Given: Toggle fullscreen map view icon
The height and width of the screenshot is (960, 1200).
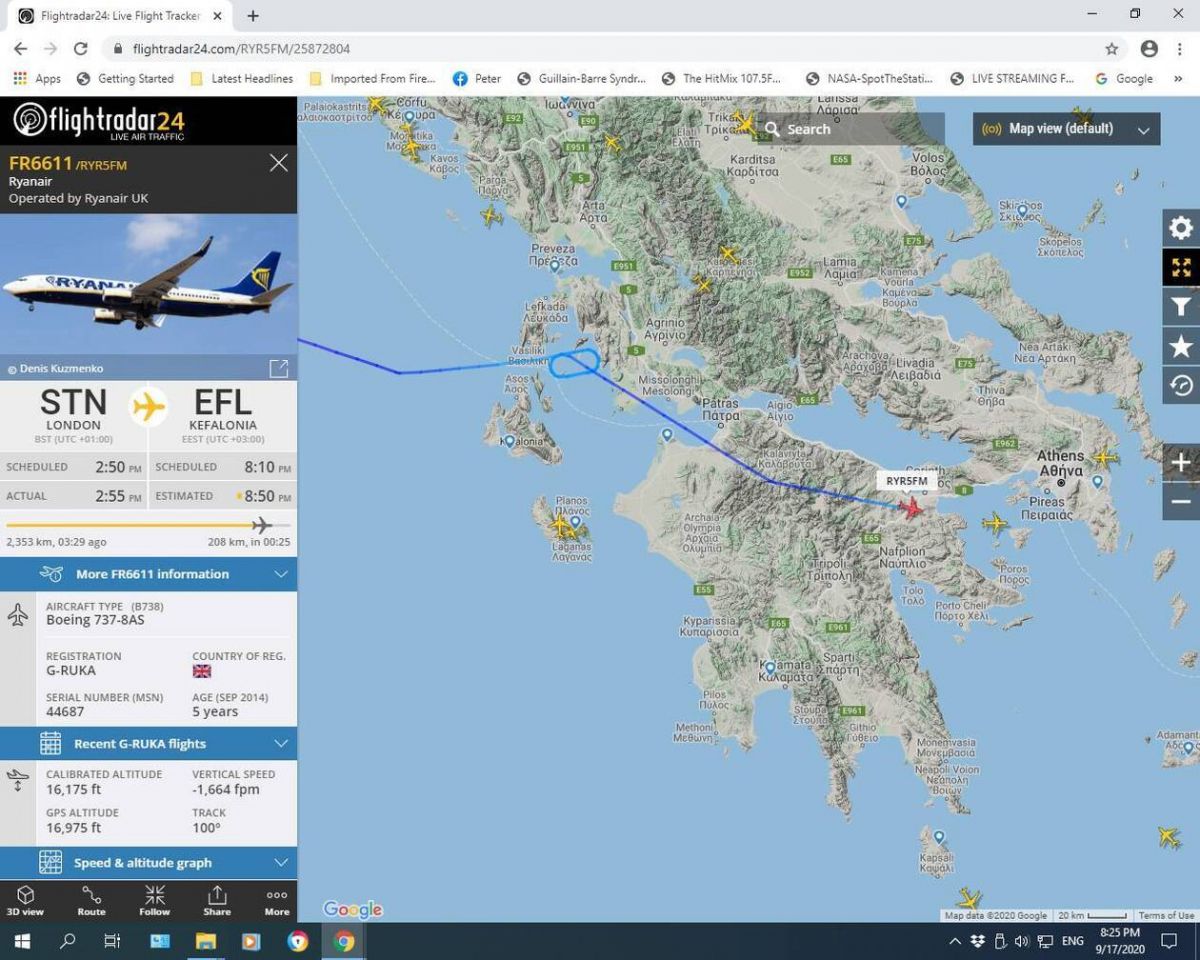Looking at the screenshot, I should click(1181, 267).
